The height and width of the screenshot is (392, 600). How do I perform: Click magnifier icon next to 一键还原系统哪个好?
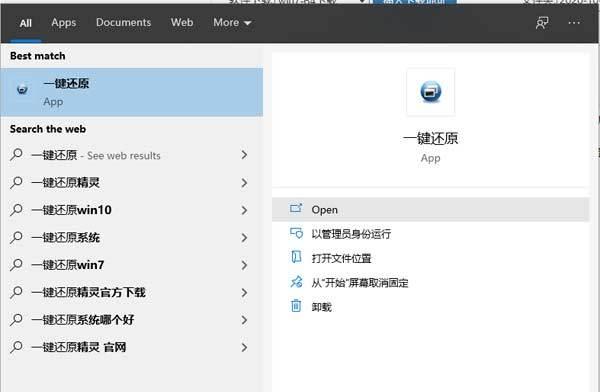(16, 319)
